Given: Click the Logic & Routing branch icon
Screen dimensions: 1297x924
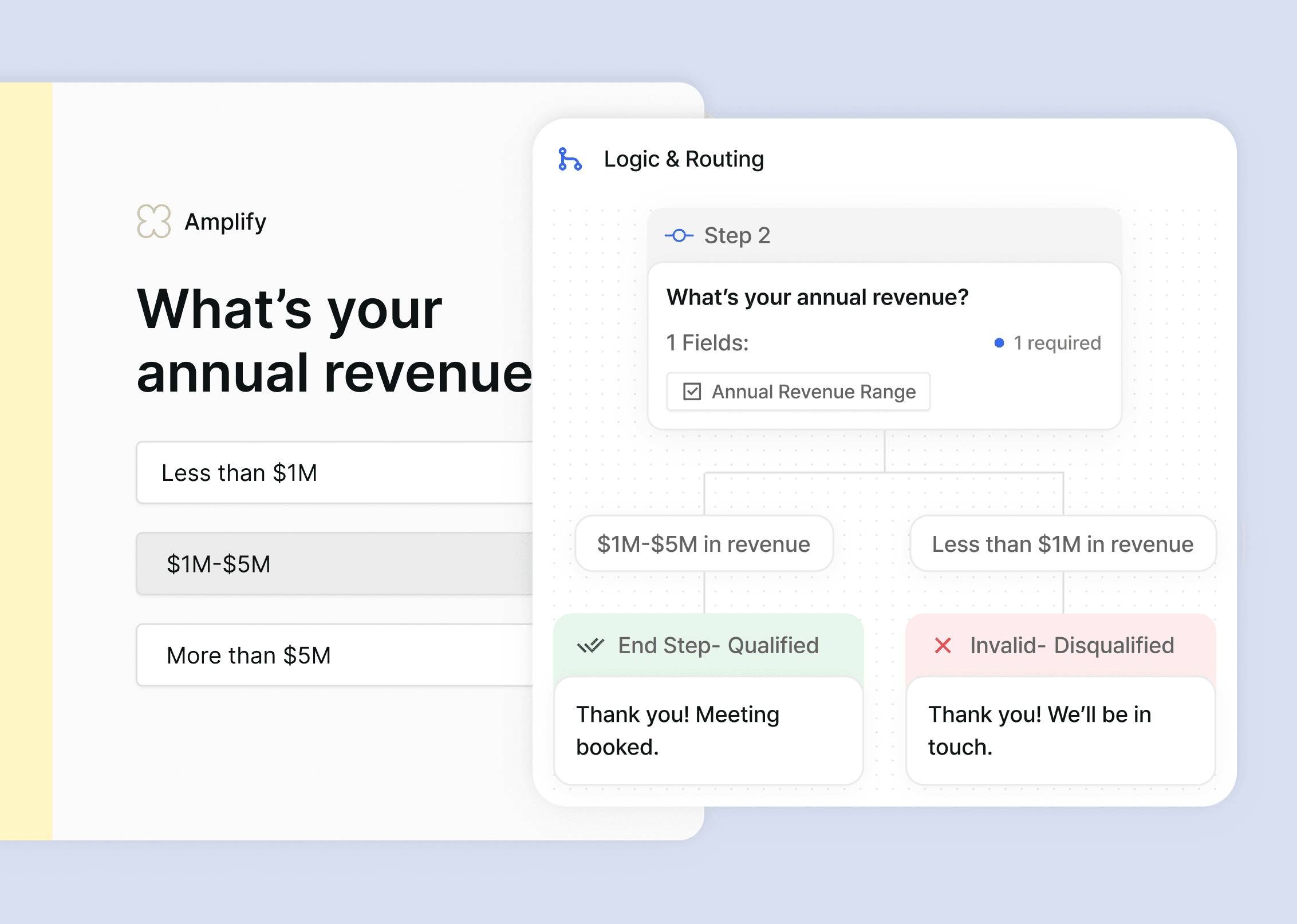Looking at the screenshot, I should (x=570, y=159).
